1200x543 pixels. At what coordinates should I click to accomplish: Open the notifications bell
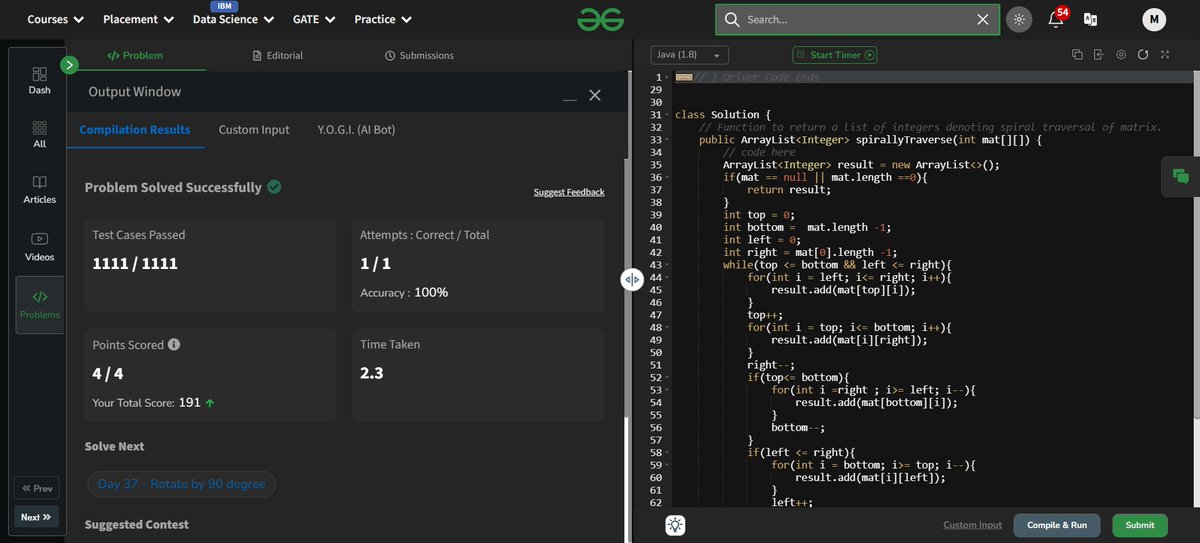1056,19
